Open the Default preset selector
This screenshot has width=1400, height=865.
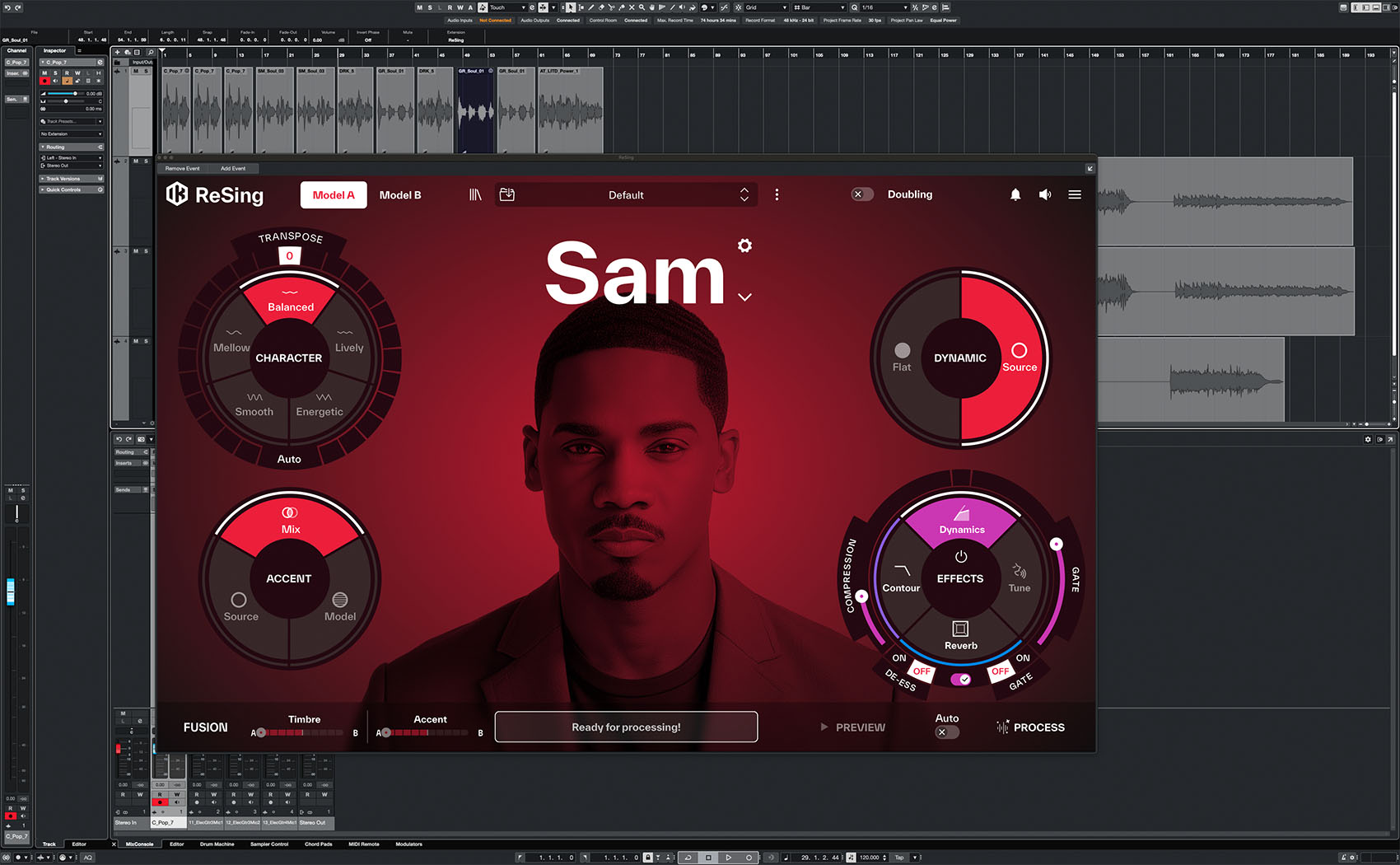tap(626, 194)
